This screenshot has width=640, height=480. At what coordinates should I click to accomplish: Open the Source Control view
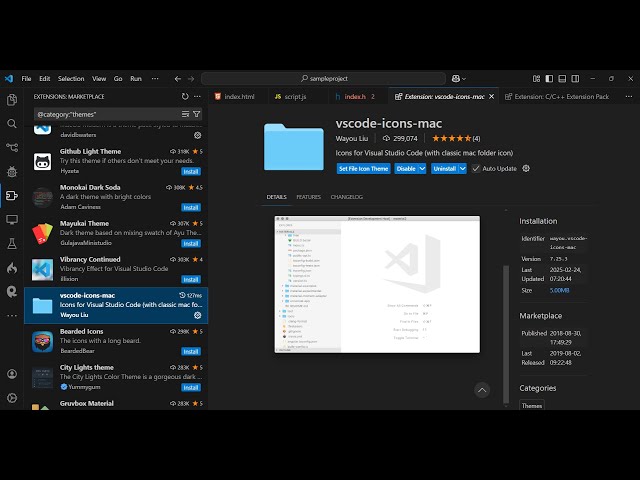coord(12,147)
